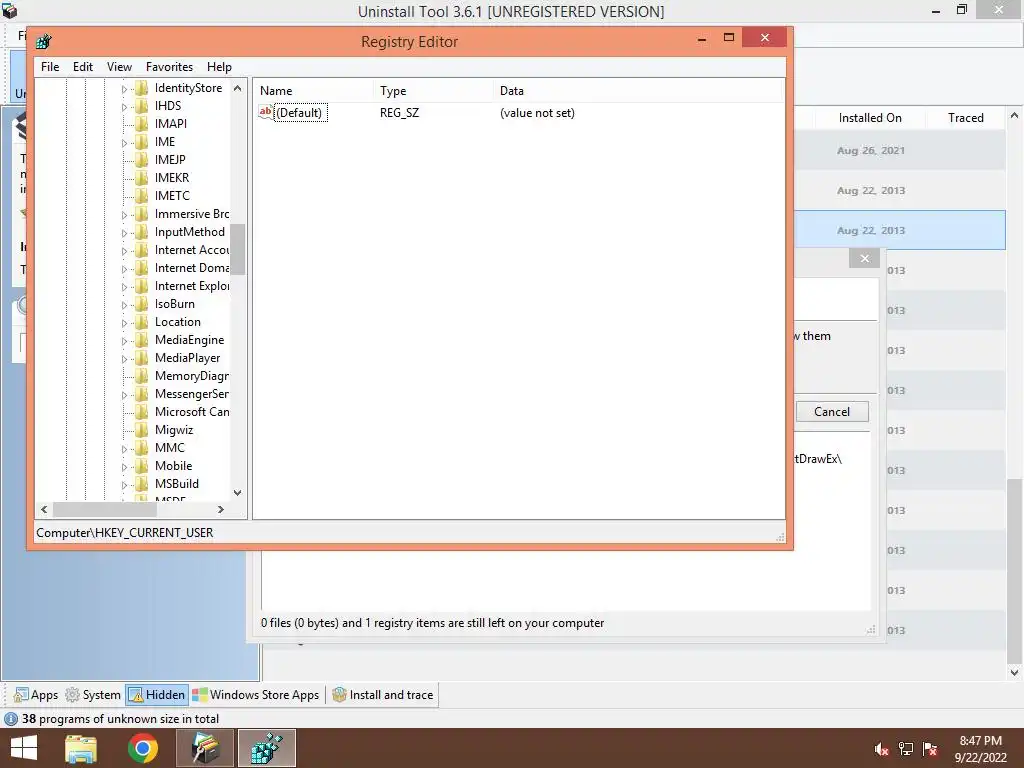1024x768 pixels.
Task: Open the Favorites menu
Action: click(x=169, y=67)
